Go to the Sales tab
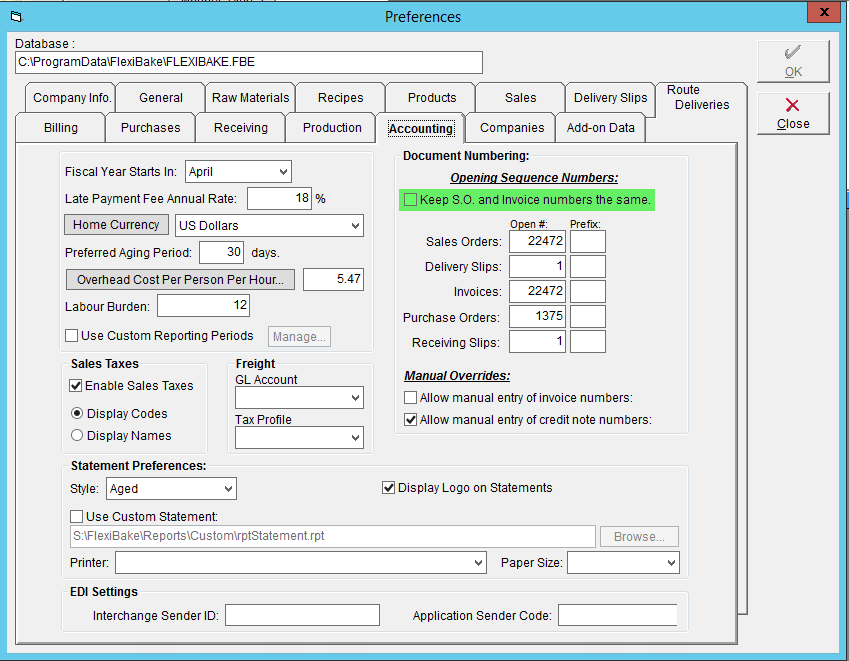 520,98
